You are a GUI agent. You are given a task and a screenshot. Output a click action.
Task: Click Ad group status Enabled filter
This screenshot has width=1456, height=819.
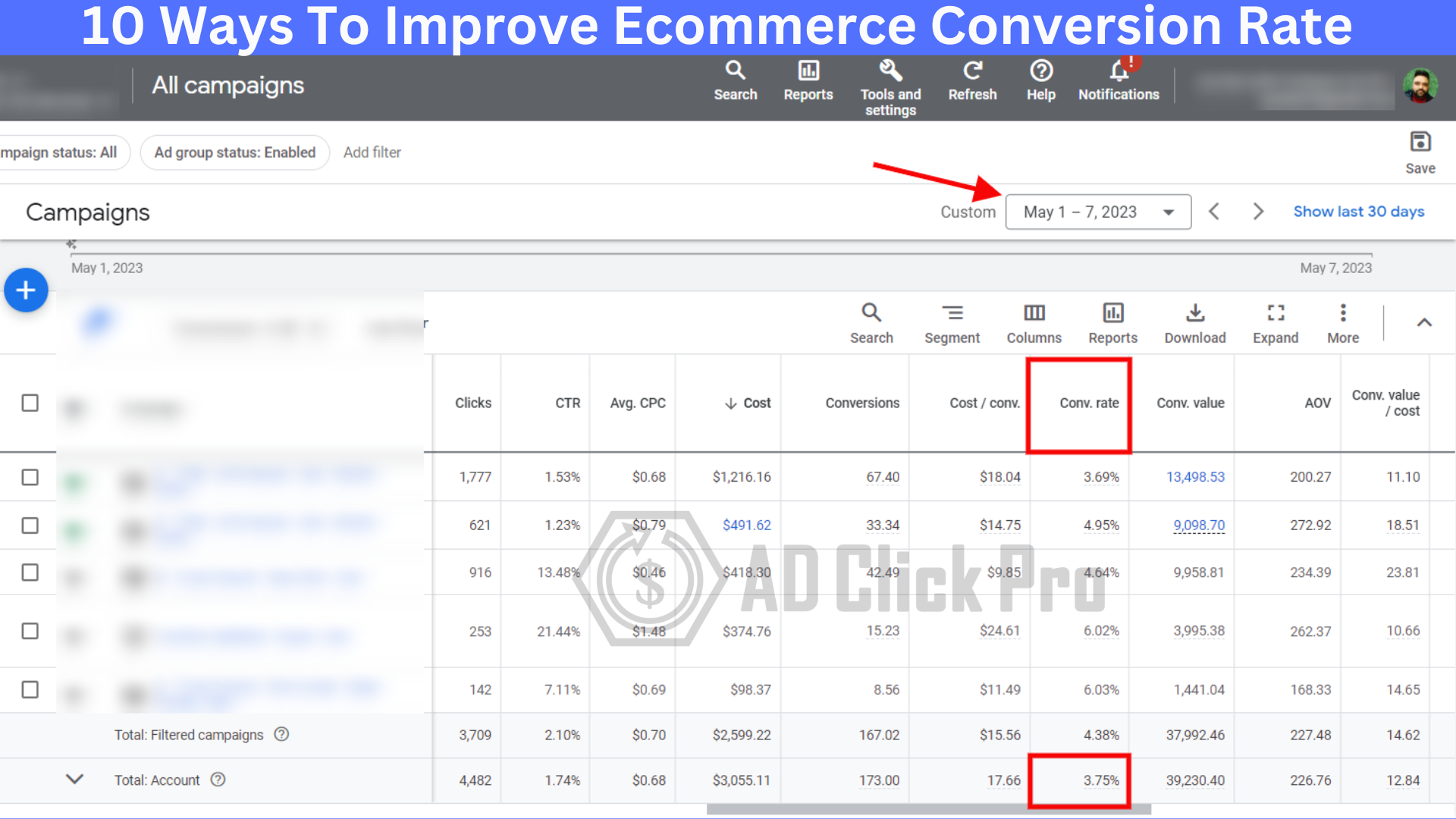point(234,152)
